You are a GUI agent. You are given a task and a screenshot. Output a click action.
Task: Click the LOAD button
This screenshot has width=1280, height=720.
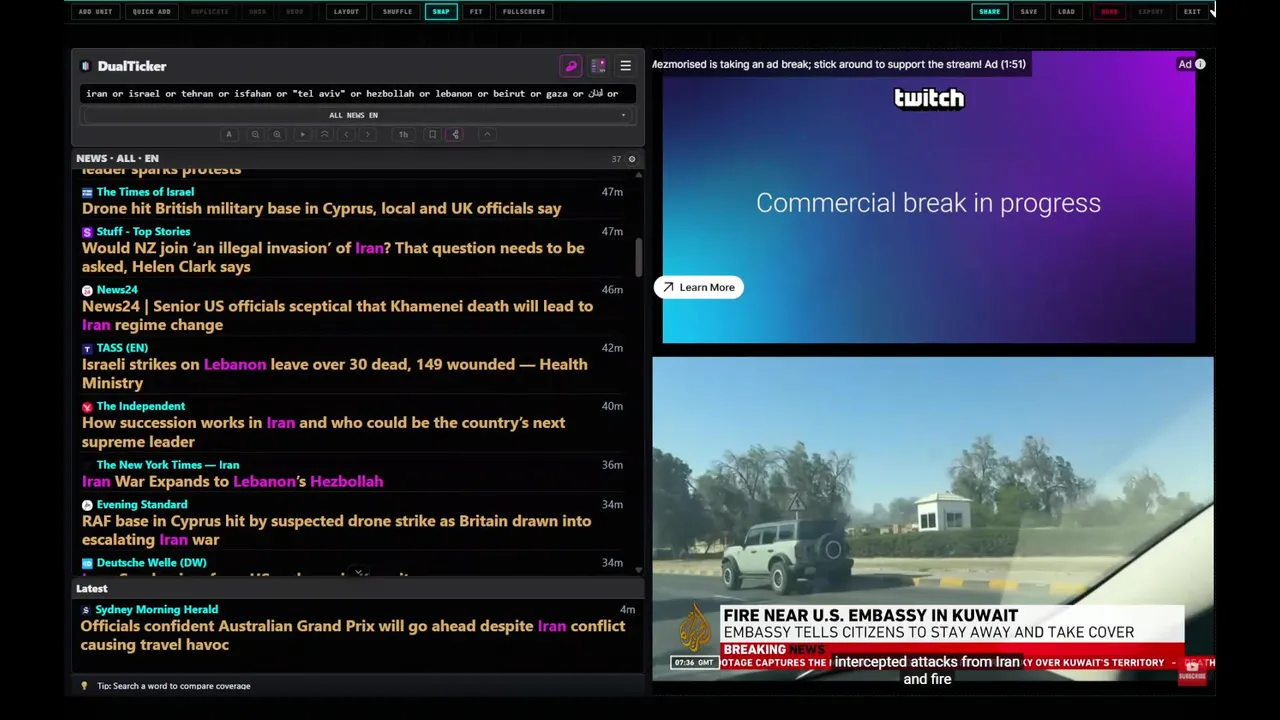tap(1066, 12)
